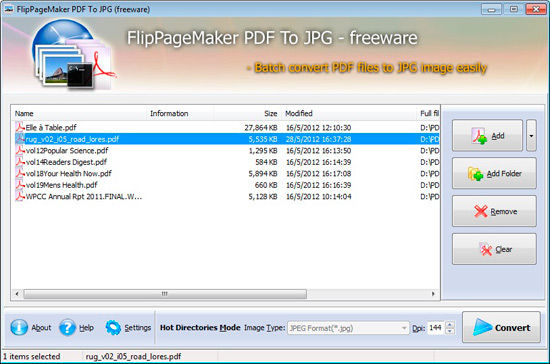Image resolution: width=550 pixels, height=364 pixels.
Task: Click PDF icon beside vol18Your Health Now.pdf
Action: [20, 173]
